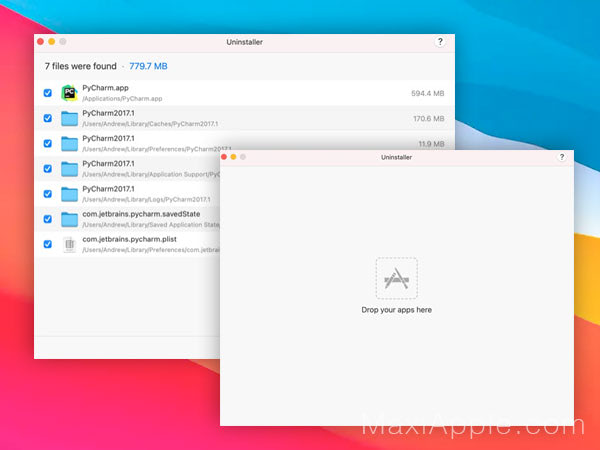The height and width of the screenshot is (450, 600).
Task: Minimize the front Uninstaller window
Action: click(x=233, y=157)
